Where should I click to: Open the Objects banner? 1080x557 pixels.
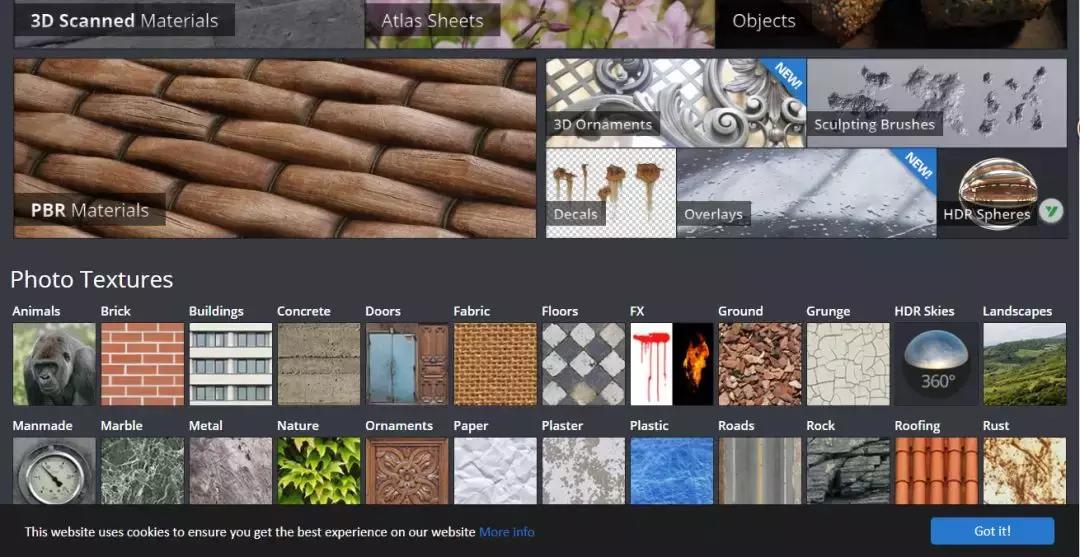(891, 24)
